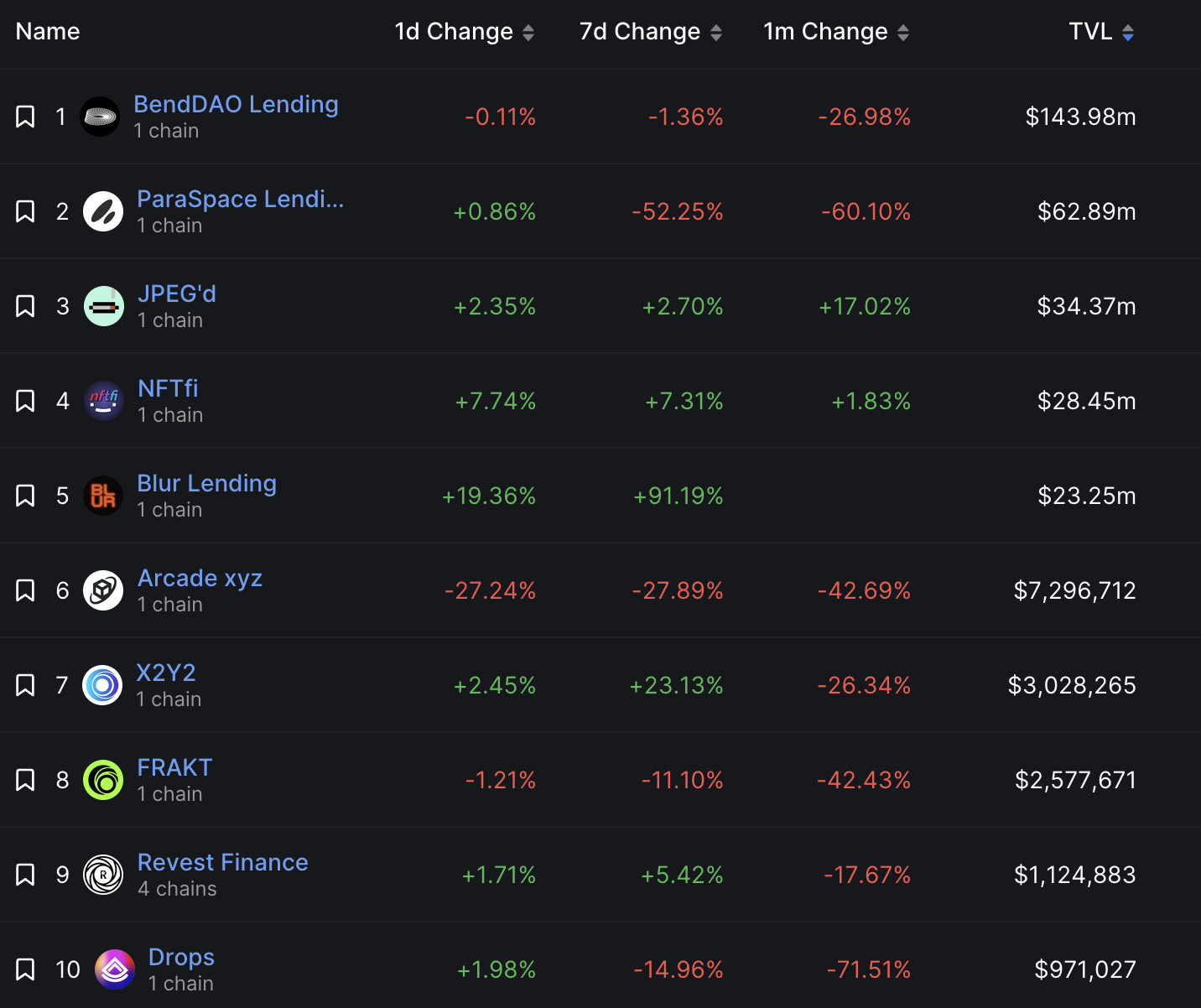Click the NFTfi protocol logo
The height and width of the screenshot is (1008, 1201).
point(104,401)
